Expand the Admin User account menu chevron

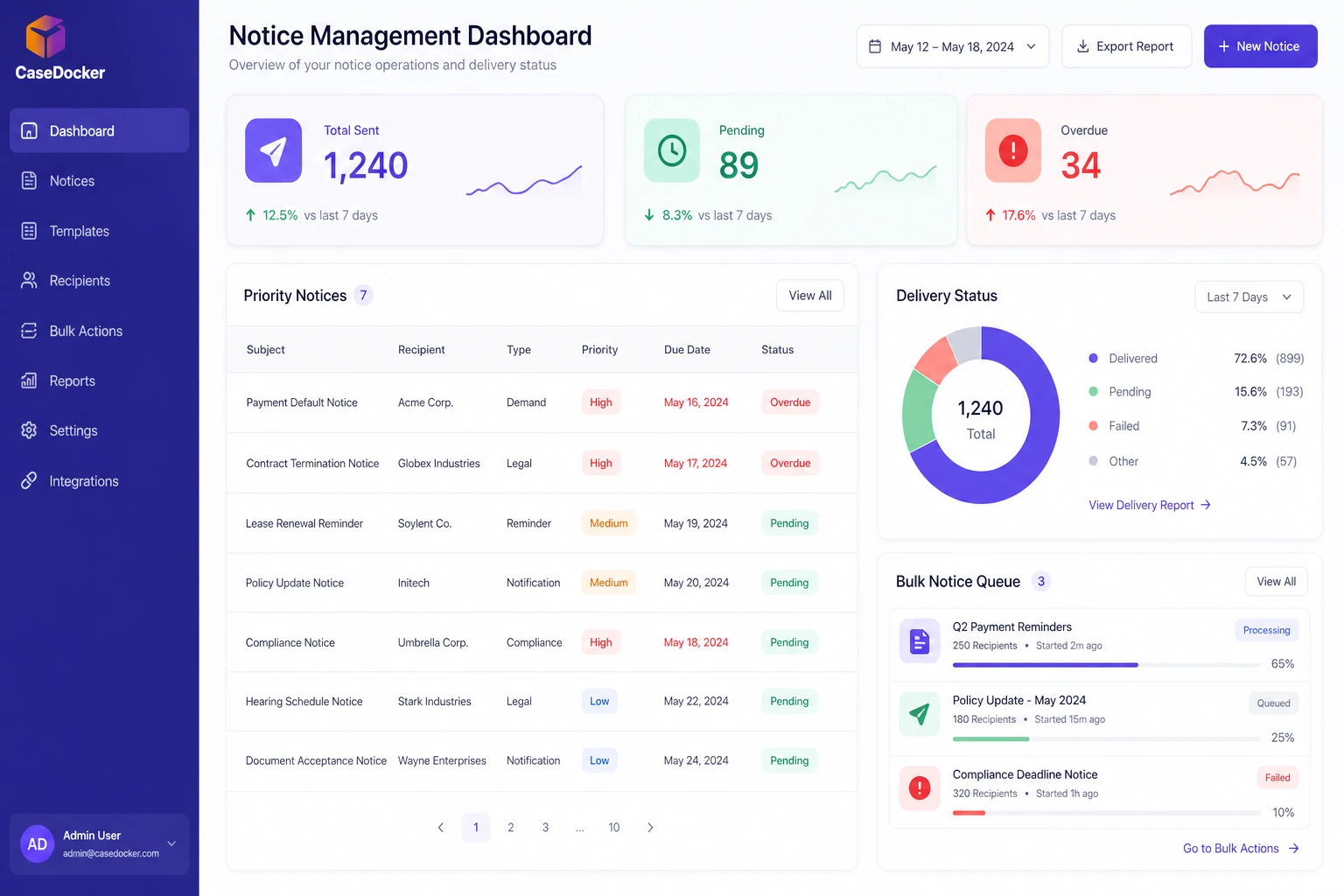(171, 843)
